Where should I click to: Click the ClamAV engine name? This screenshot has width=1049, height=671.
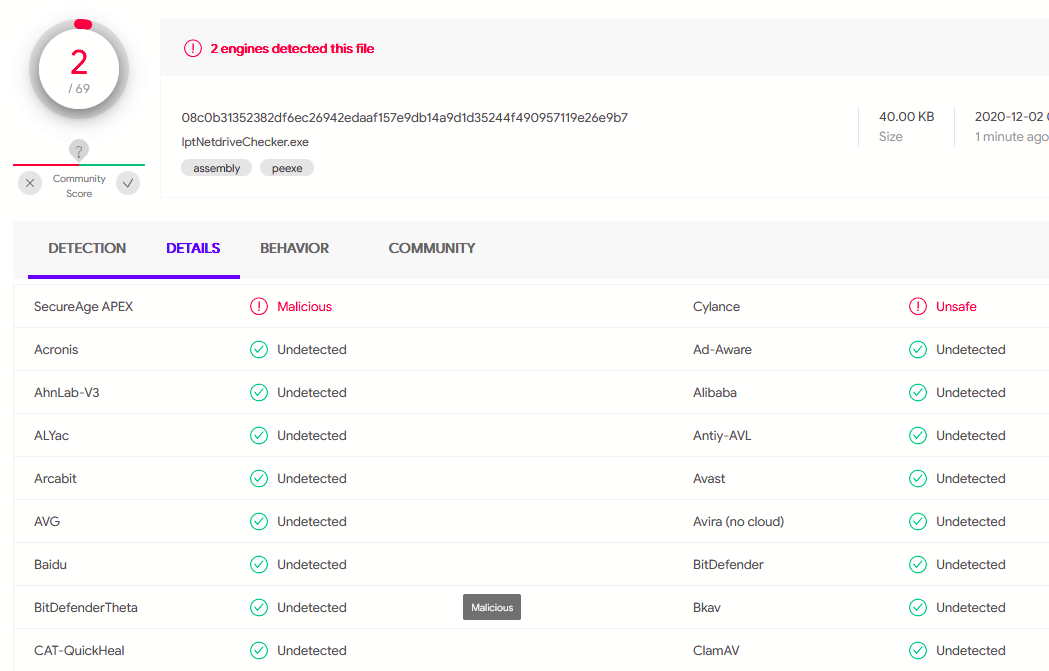coord(717,650)
